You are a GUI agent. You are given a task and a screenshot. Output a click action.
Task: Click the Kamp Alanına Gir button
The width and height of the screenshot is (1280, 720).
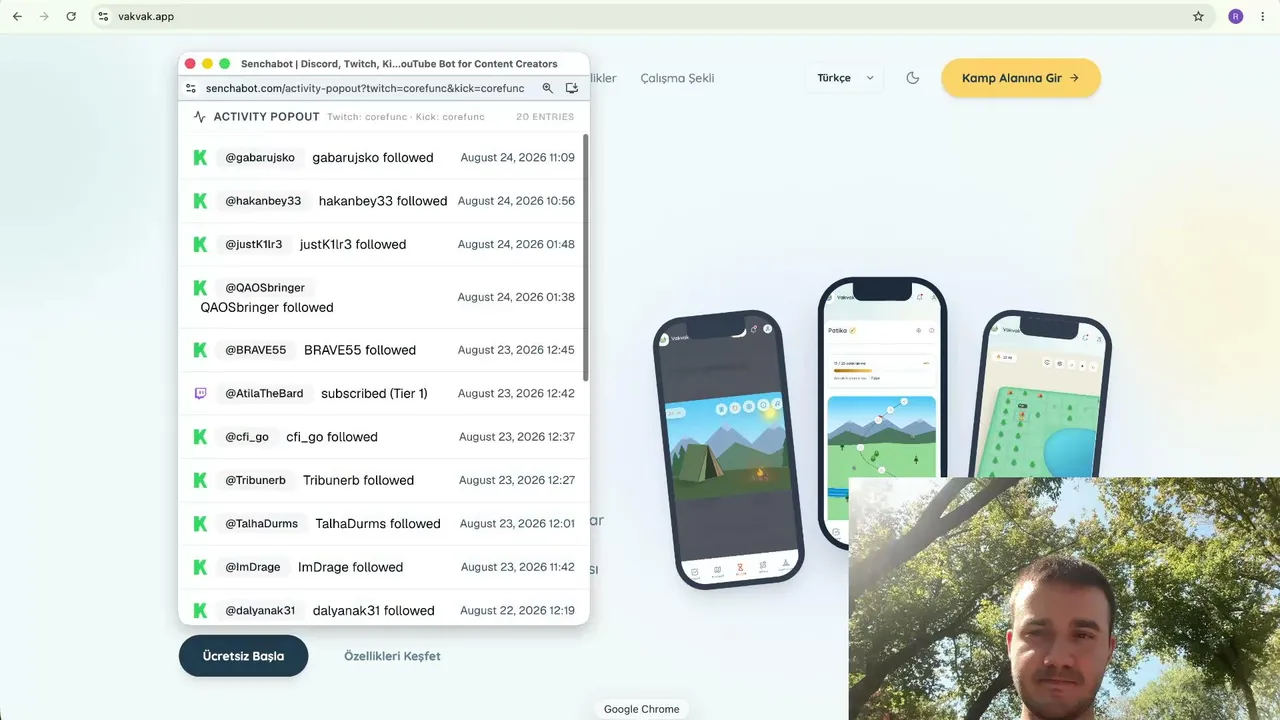pos(1021,78)
